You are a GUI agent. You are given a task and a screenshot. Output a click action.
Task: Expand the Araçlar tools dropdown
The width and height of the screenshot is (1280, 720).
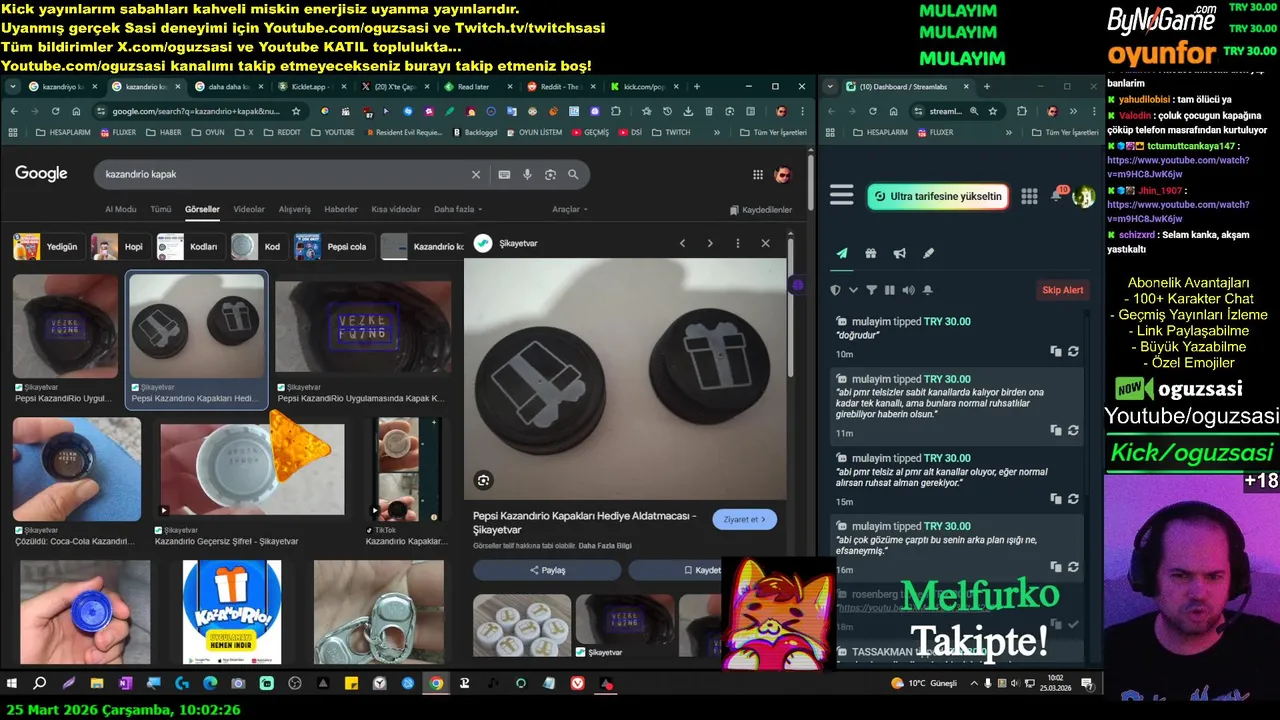coord(570,209)
